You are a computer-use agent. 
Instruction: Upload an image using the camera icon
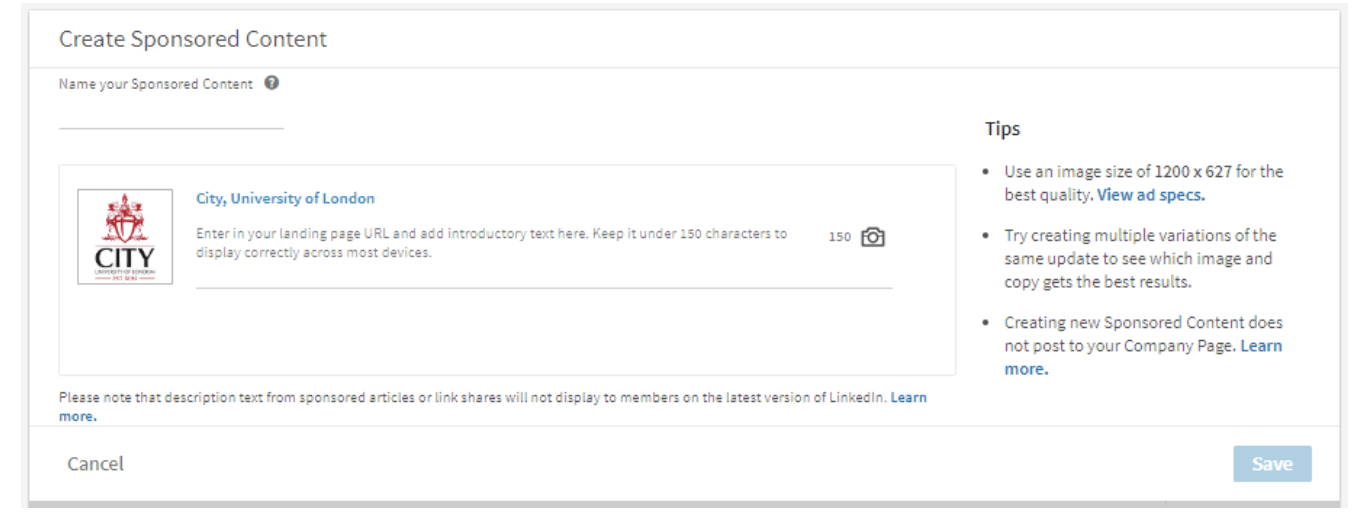pyautogui.click(x=873, y=237)
